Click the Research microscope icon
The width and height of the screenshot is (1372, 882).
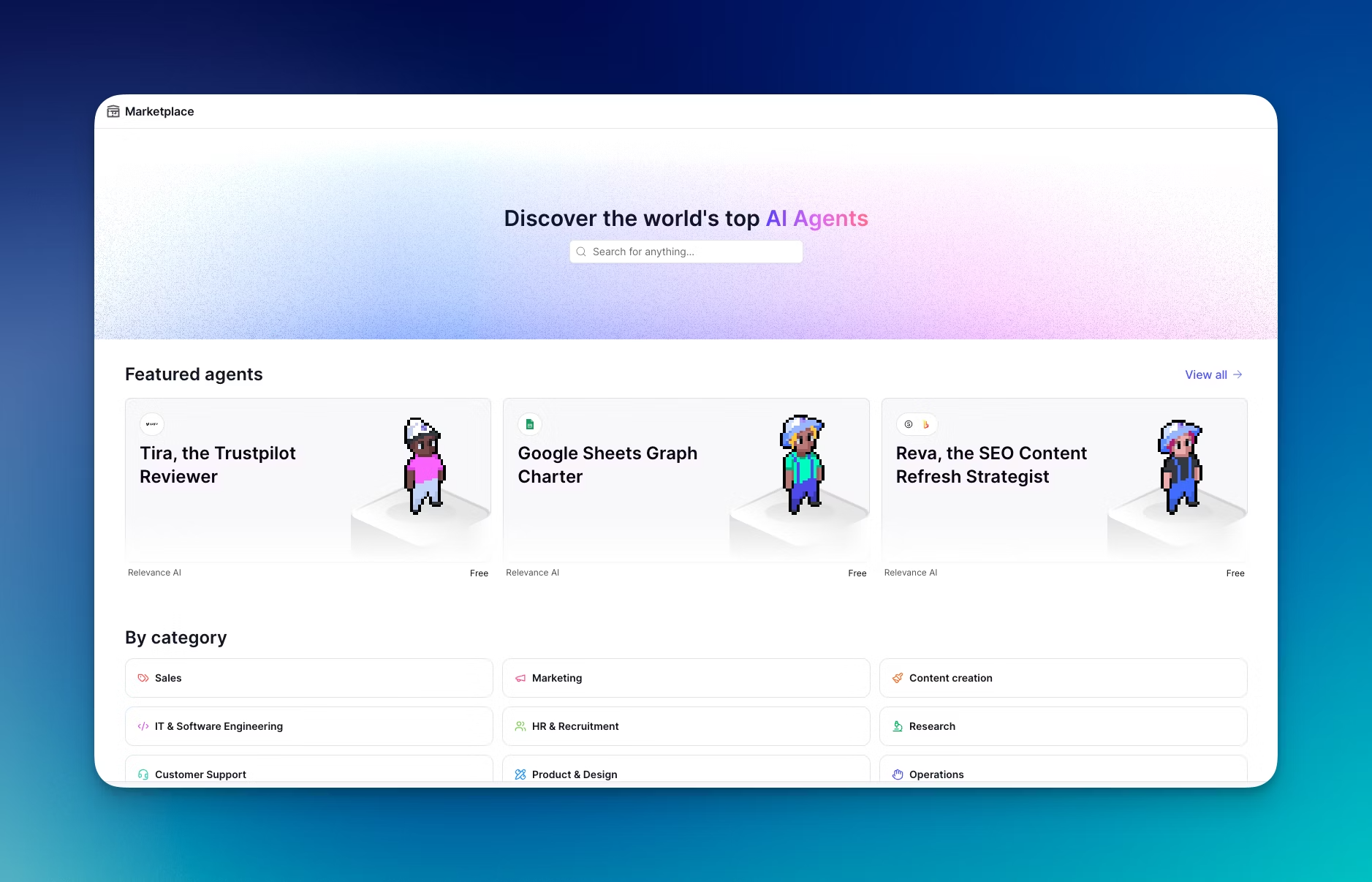coord(898,726)
